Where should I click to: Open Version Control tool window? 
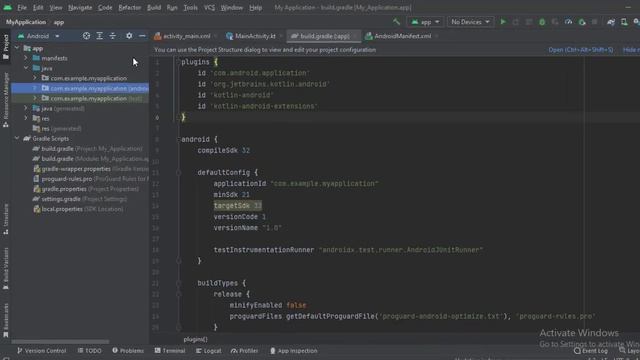click(x=41, y=351)
